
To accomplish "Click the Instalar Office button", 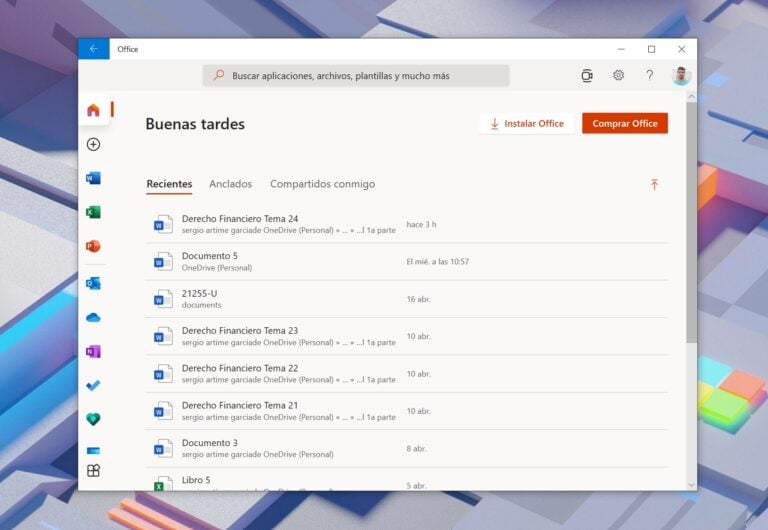I will [x=527, y=123].
